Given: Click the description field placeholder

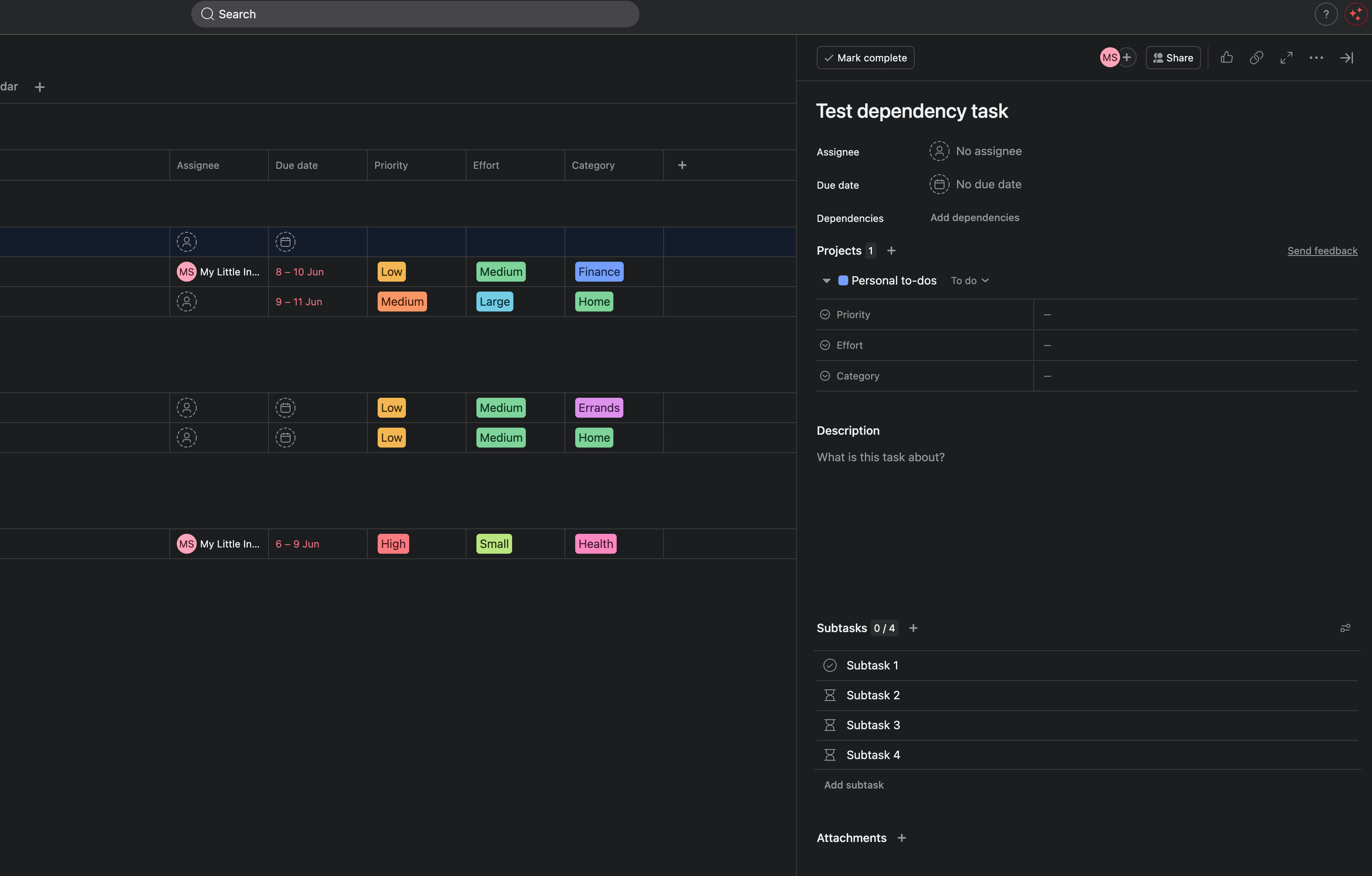Looking at the screenshot, I should pos(880,457).
